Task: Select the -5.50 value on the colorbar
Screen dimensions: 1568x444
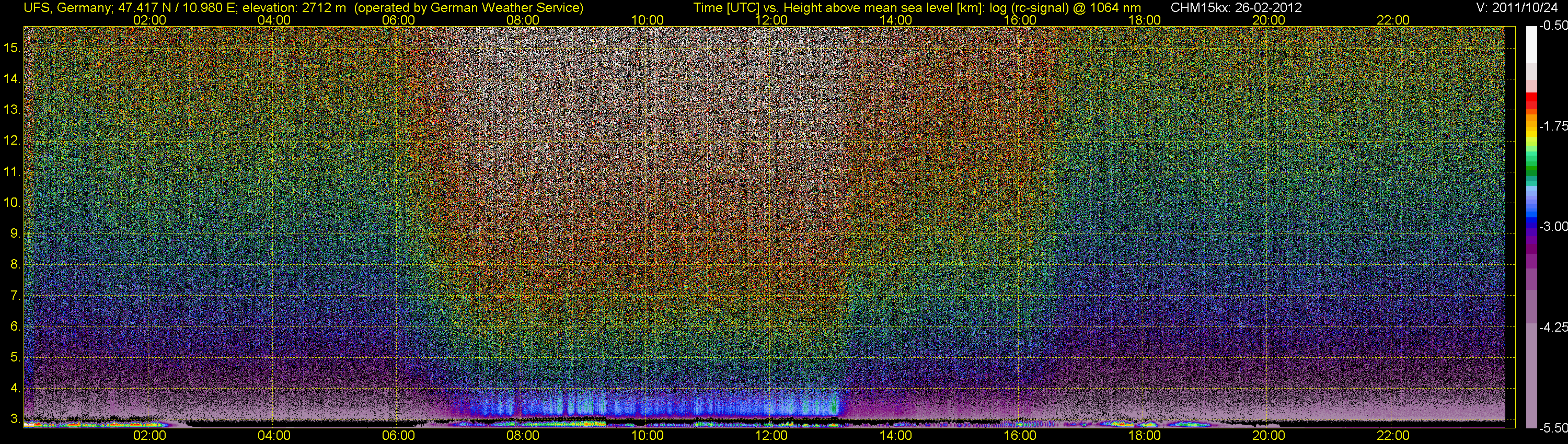Action: click(1553, 428)
